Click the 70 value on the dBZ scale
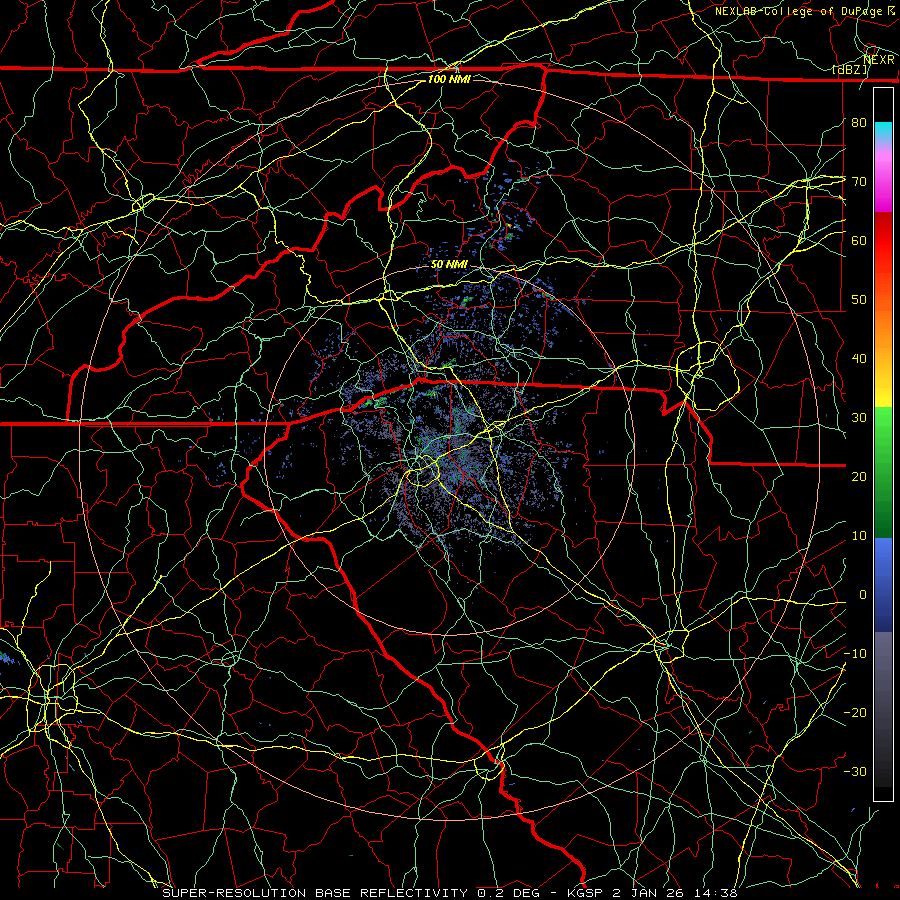 859,181
